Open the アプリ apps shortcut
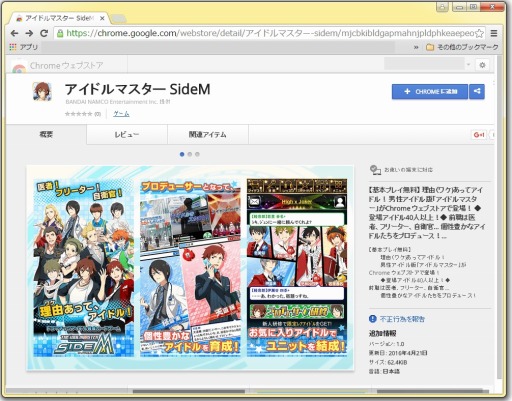Viewport: 512px width, 401px height. tap(24, 47)
